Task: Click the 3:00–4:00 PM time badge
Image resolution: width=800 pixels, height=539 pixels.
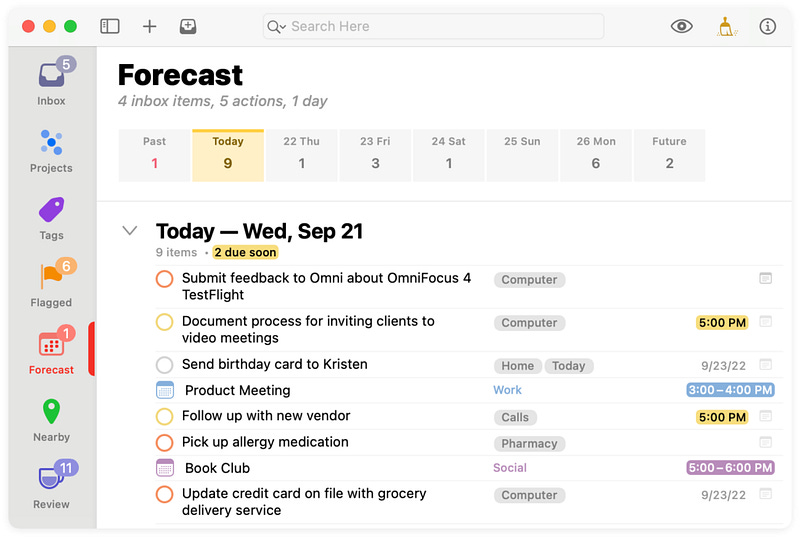Action: pyautogui.click(x=730, y=390)
